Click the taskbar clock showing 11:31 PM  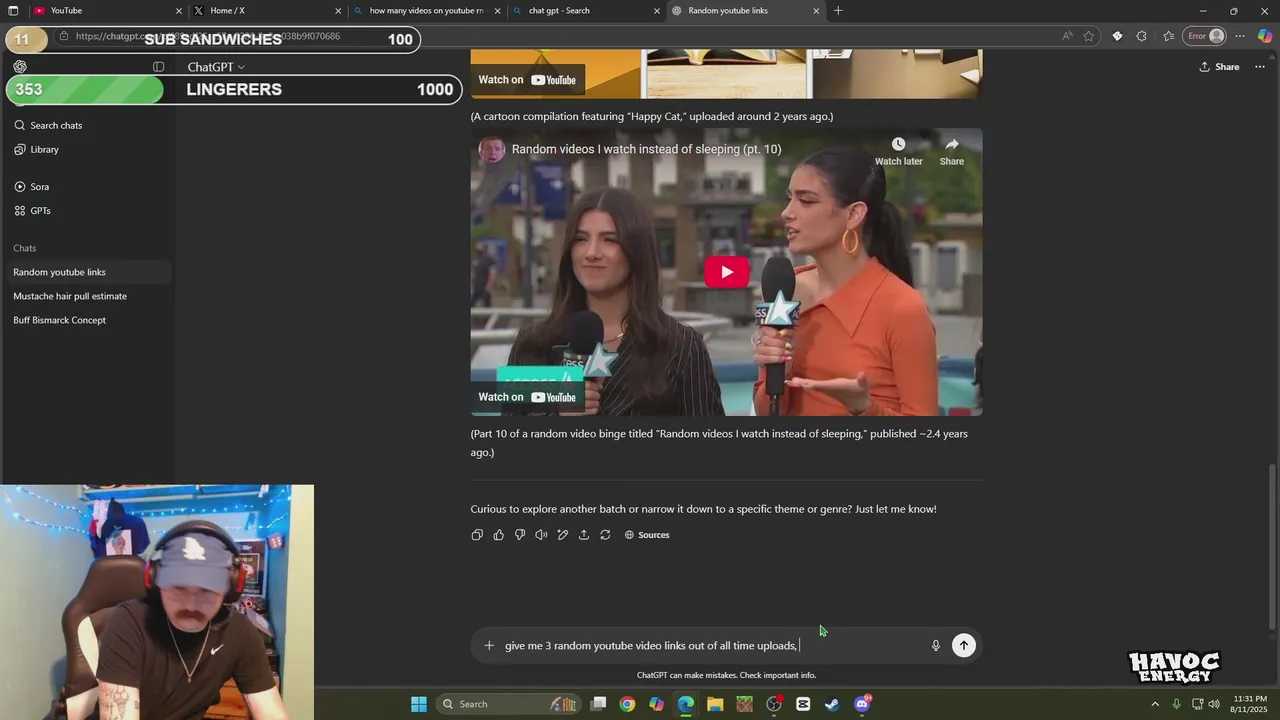click(1250, 704)
